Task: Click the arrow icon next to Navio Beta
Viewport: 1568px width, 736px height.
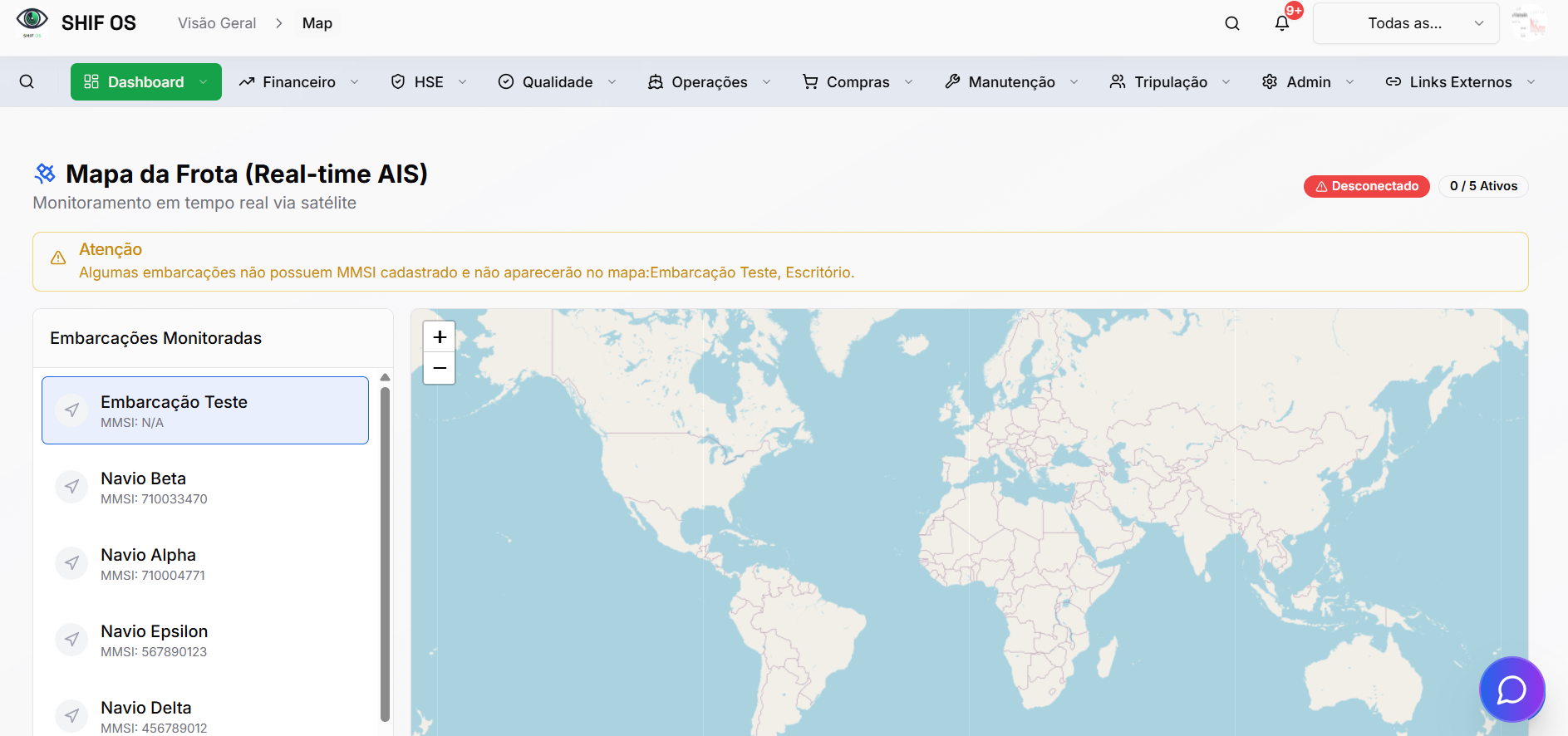Action: coord(72,487)
